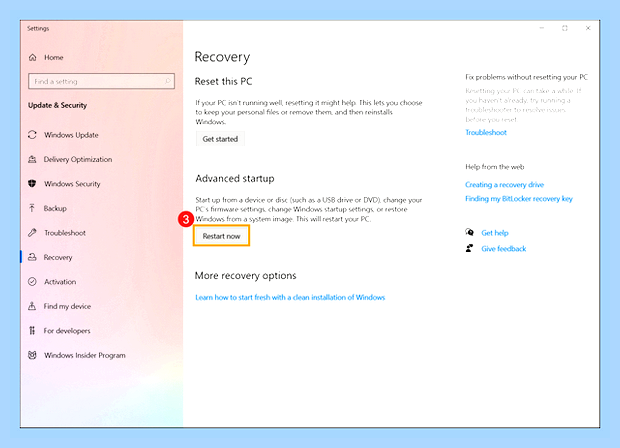Click the Troubleshoot wrench icon
The image size is (620, 448).
tap(32, 233)
